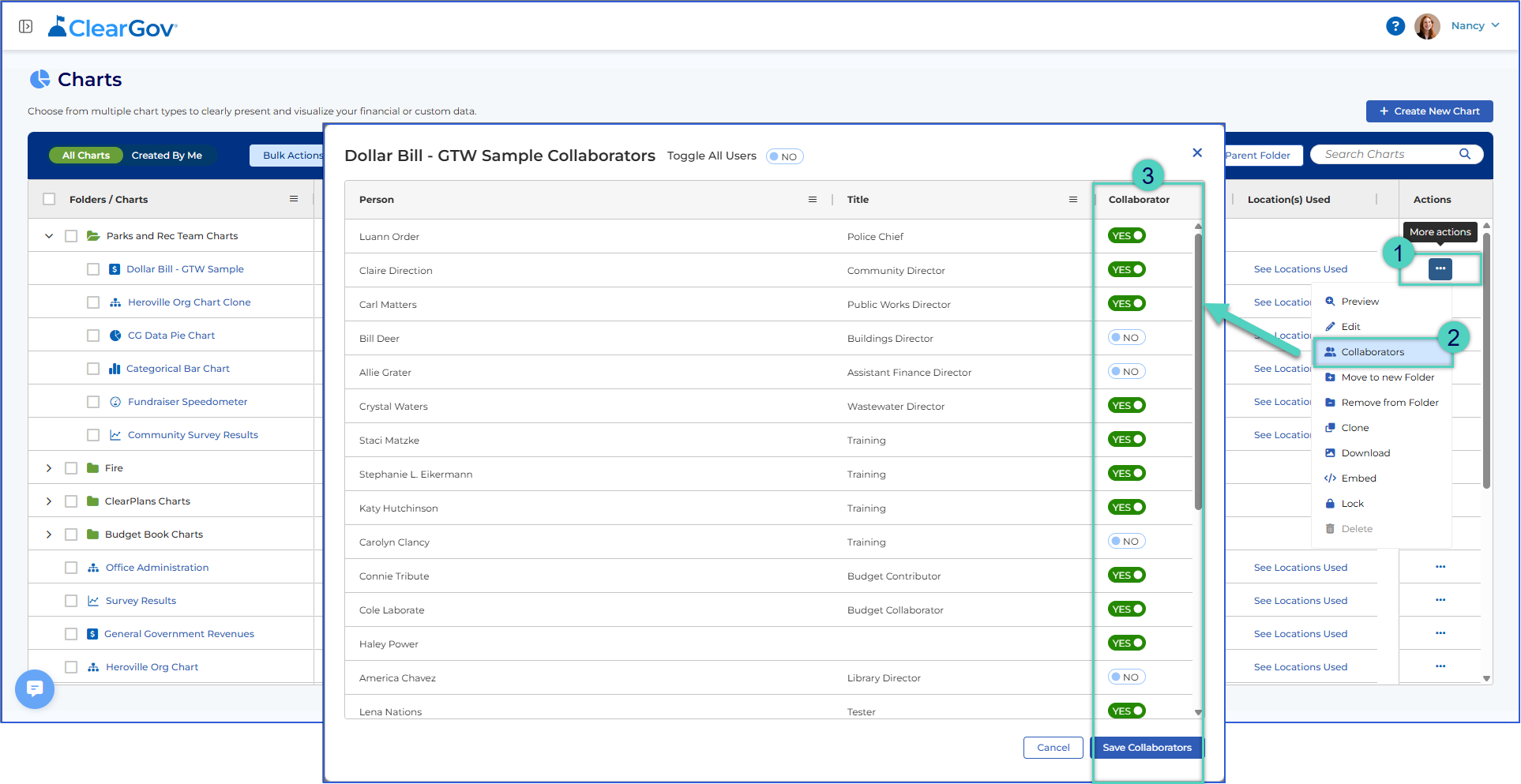1521x784 pixels.
Task: Choose Clone in the actions menu
Action: pos(1355,428)
